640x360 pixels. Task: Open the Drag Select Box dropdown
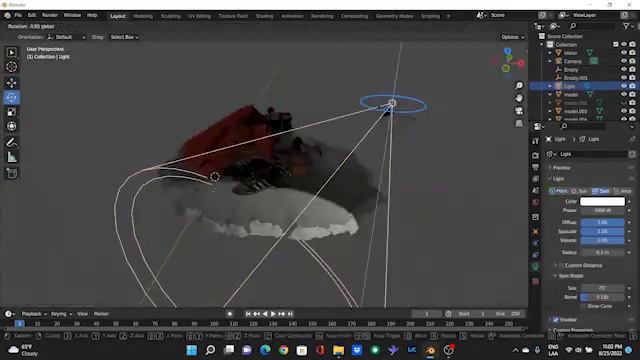124,37
